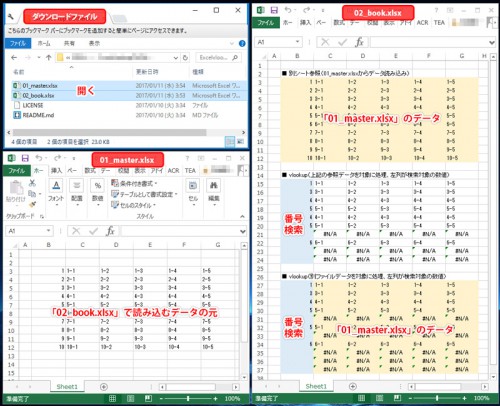Image resolution: width=500 pixels, height=406 pixels.
Task: Collapse the ribbon in 01_master.xlsx
Action: click(x=242, y=216)
